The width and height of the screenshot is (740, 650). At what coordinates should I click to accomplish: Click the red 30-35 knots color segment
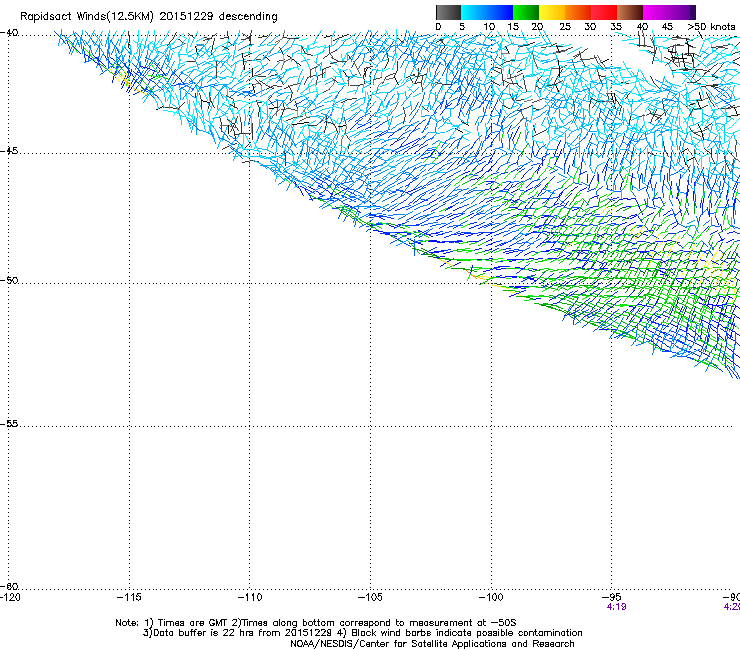click(604, 12)
